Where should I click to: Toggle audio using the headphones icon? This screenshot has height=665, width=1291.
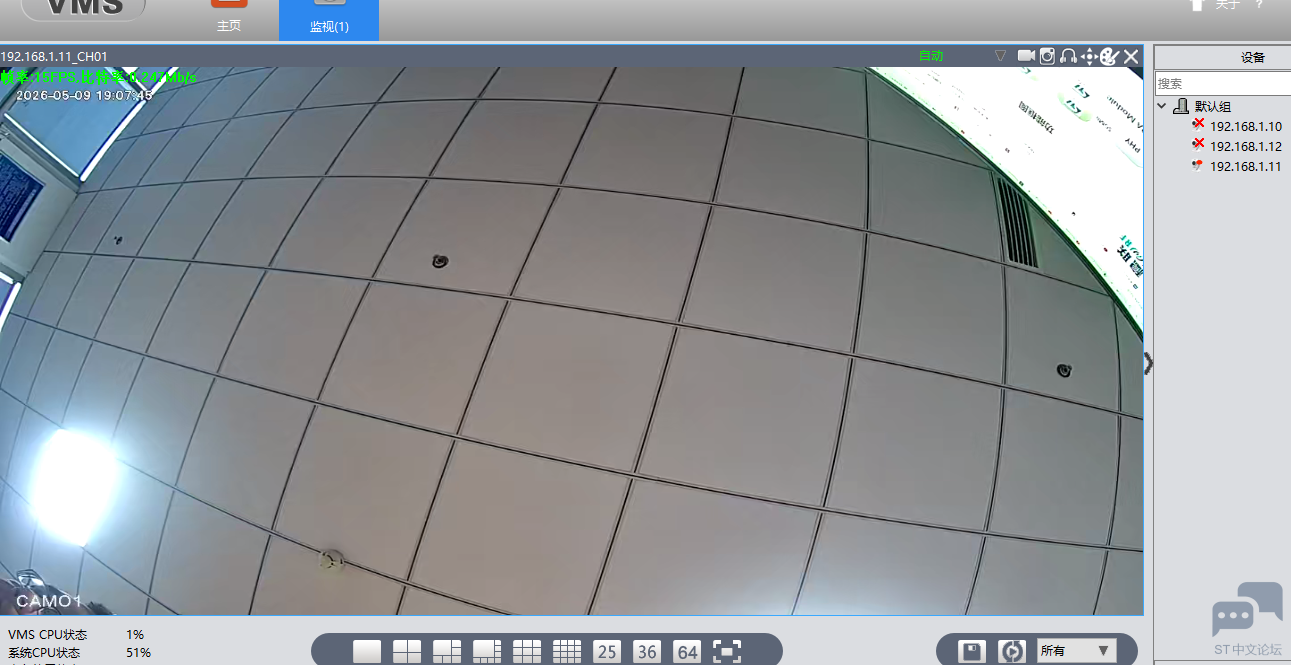click(1068, 56)
